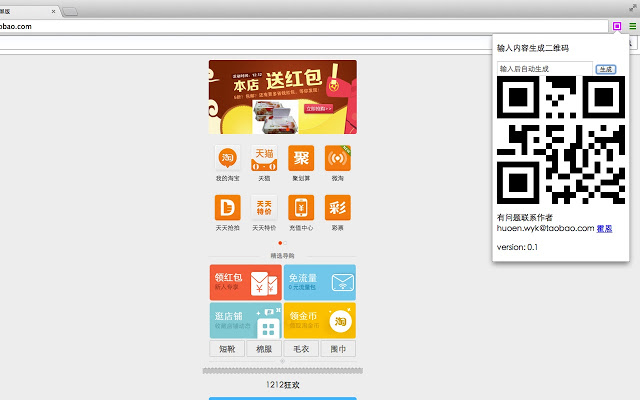
Task: Click the blue link after the author email
Action: pyautogui.click(x=604, y=229)
